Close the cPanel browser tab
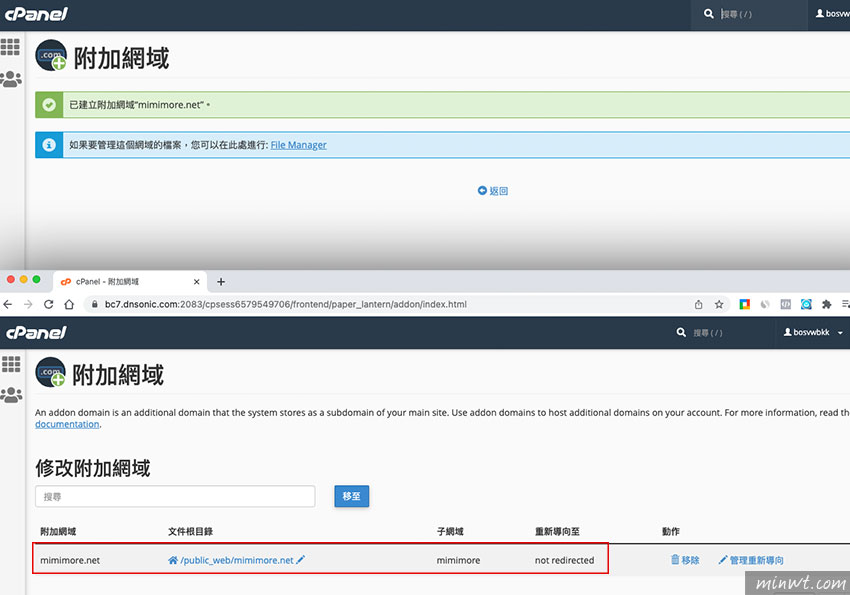850x595 pixels. [196, 282]
